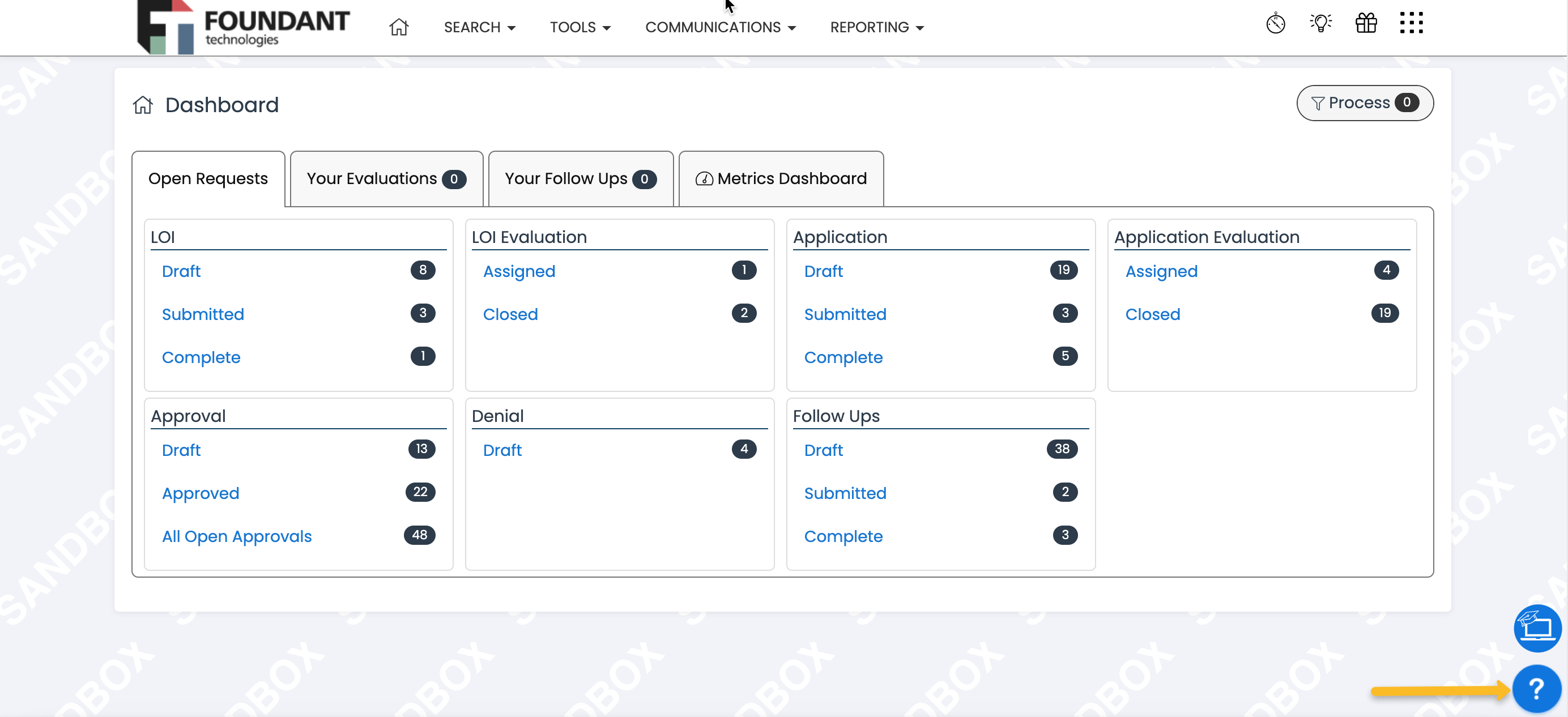Click the blue help question mark button
The height and width of the screenshot is (717, 1568).
(x=1536, y=689)
